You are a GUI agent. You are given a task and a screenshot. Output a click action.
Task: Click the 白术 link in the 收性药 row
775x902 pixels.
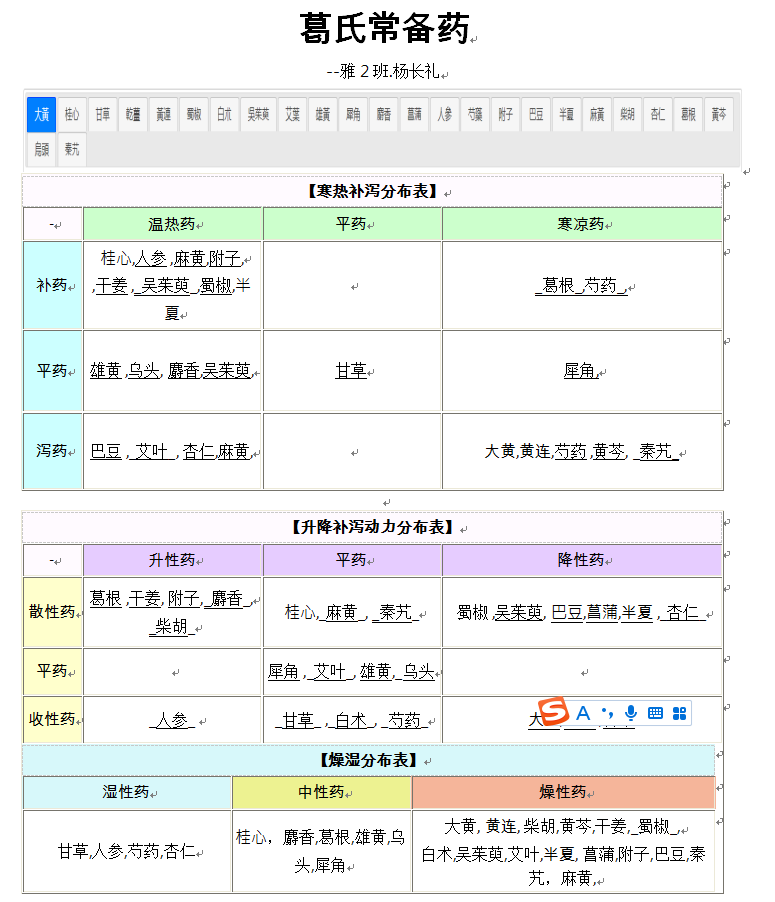(351, 720)
